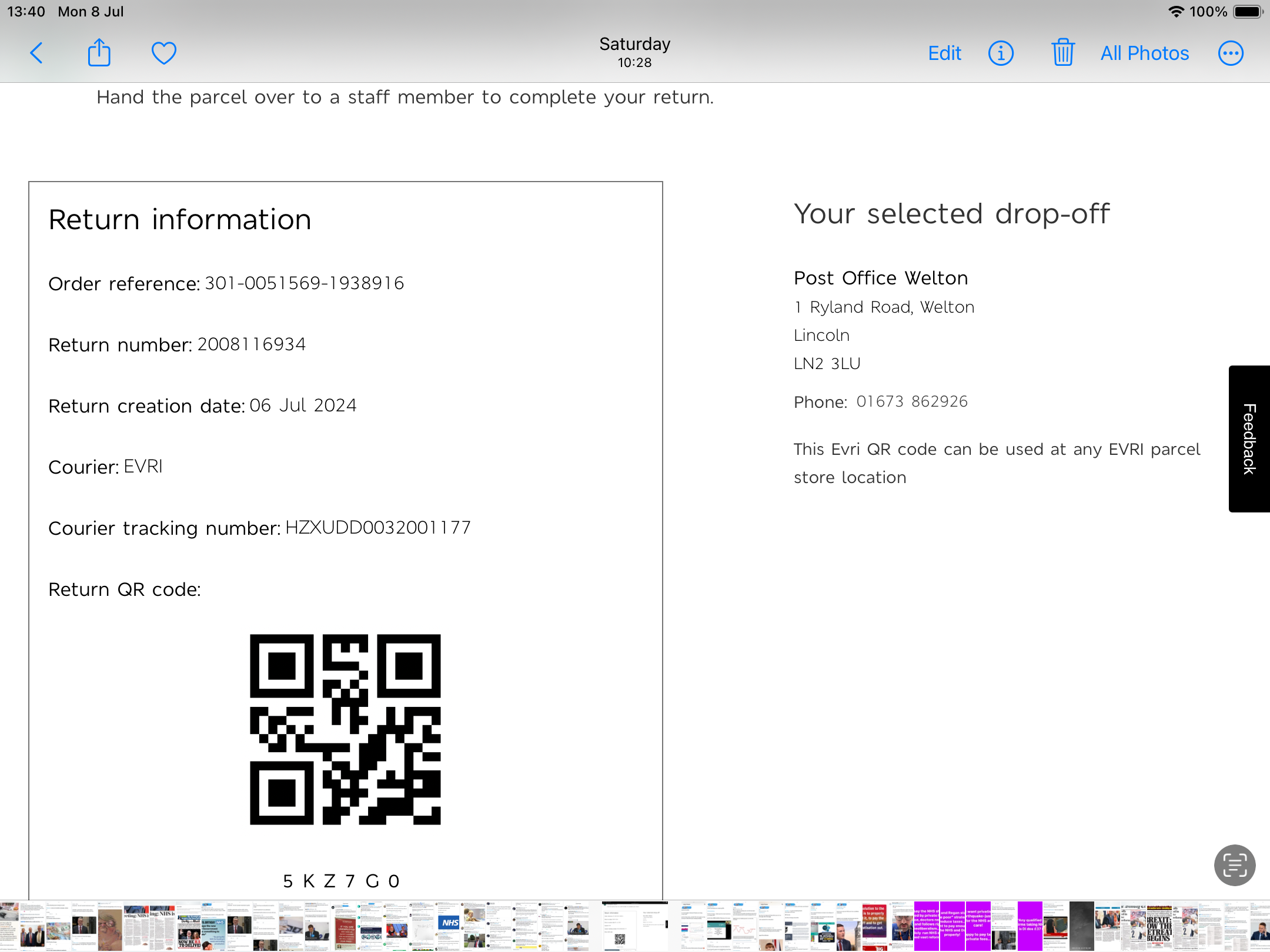
Task: Favorite photo with heart icon
Action: (x=163, y=53)
